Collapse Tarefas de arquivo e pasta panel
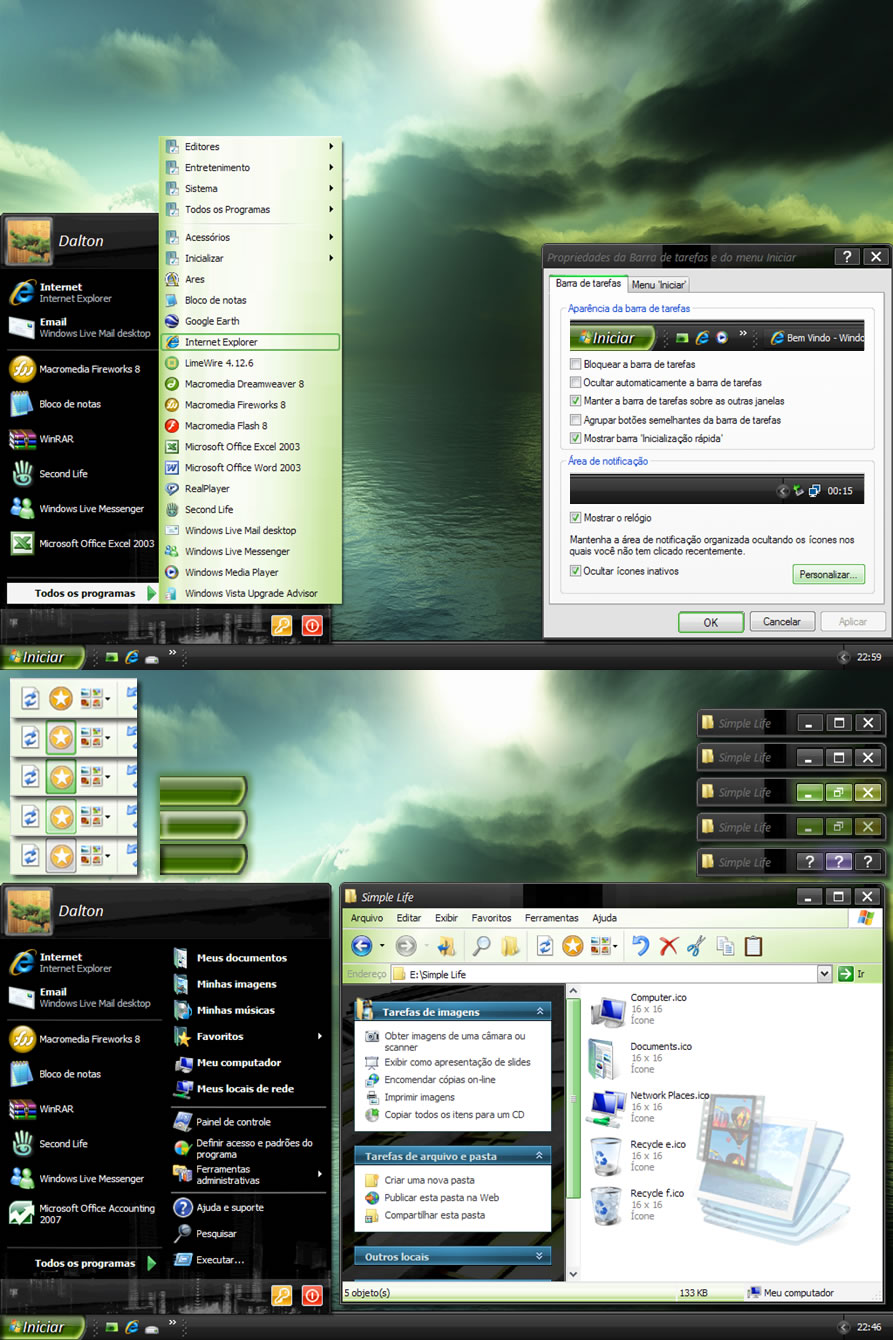 tap(540, 1156)
